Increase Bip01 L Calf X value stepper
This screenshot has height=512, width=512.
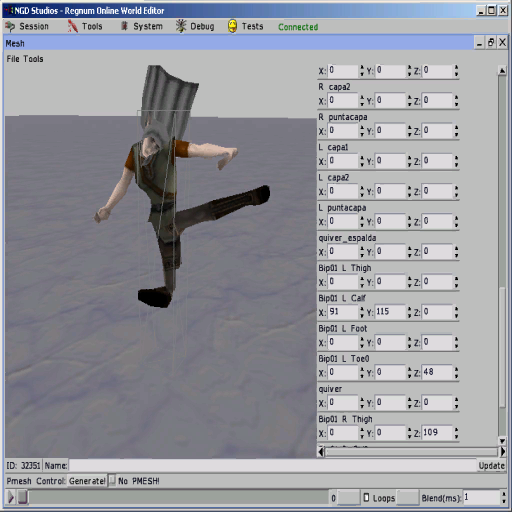coord(362,309)
